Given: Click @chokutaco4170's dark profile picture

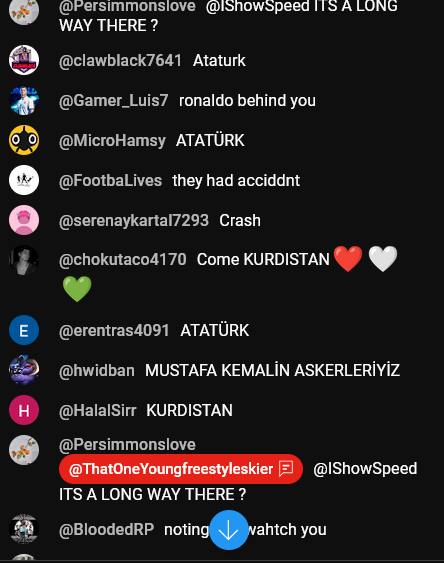Looking at the screenshot, I should [24, 260].
